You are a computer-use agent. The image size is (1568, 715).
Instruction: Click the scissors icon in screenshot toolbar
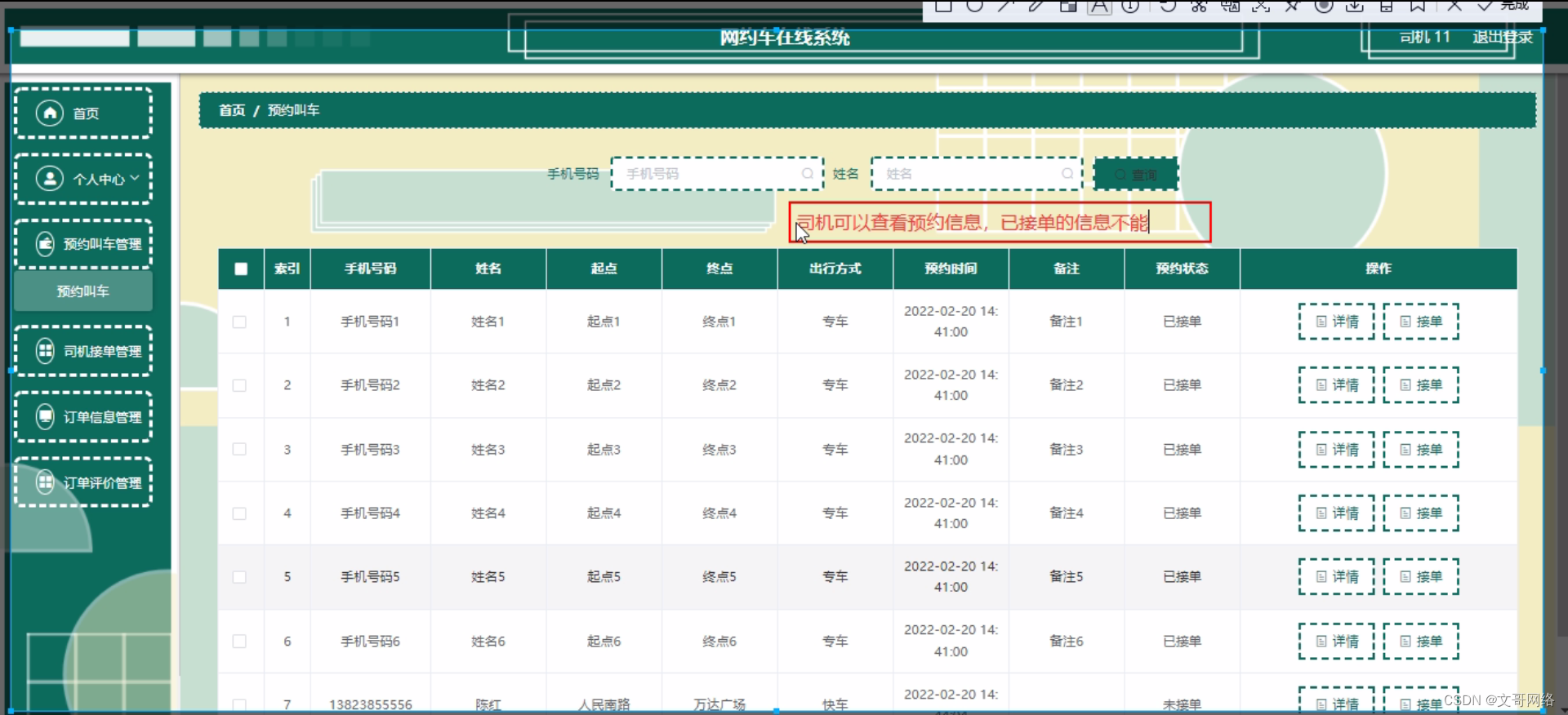click(x=1199, y=6)
